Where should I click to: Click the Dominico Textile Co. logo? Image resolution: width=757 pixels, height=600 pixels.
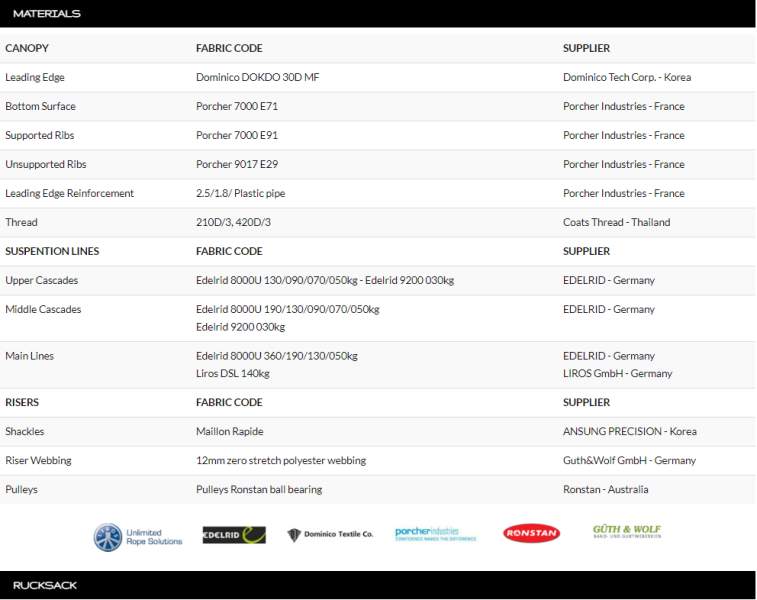pyautogui.click(x=330, y=534)
